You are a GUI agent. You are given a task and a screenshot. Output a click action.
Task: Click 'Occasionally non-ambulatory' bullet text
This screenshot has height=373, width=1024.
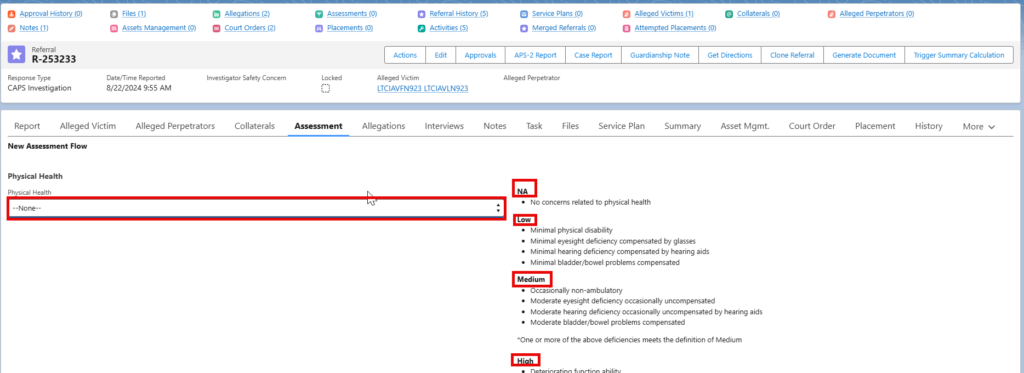(576, 290)
